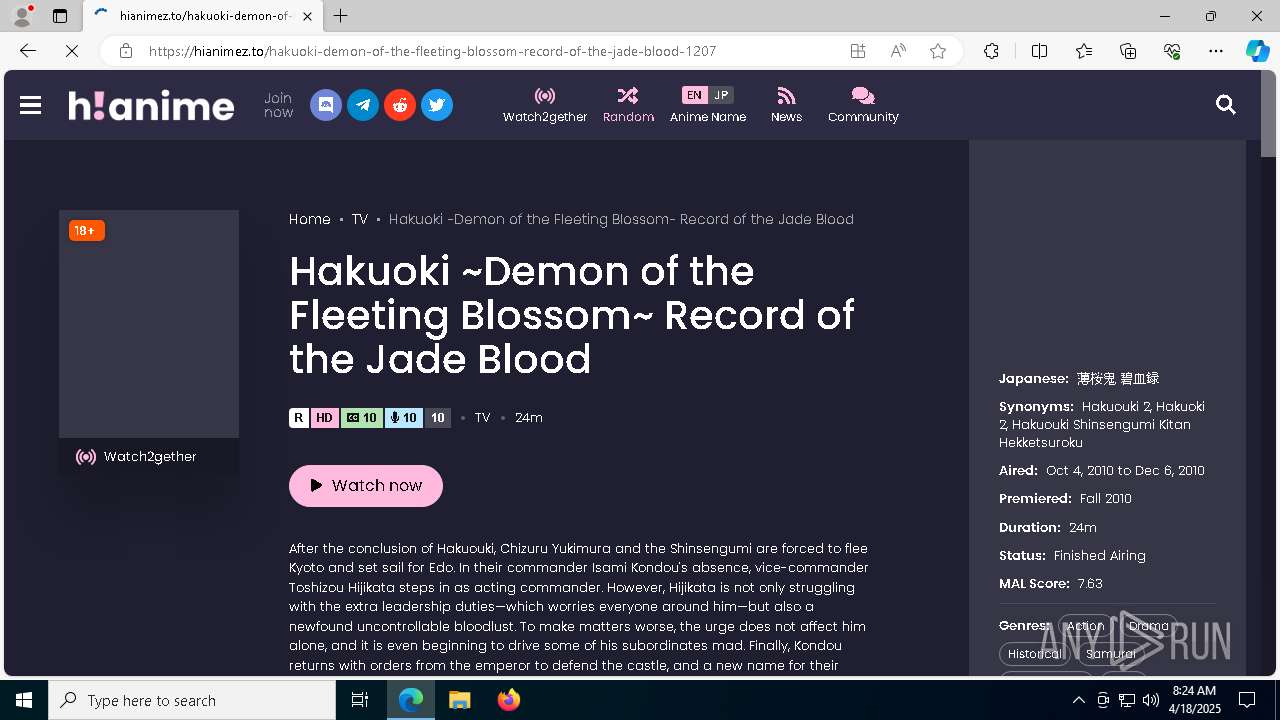Screen dimensions: 1280x720
Task: Click the subtitle count CC badge
Action: [x=361, y=418]
